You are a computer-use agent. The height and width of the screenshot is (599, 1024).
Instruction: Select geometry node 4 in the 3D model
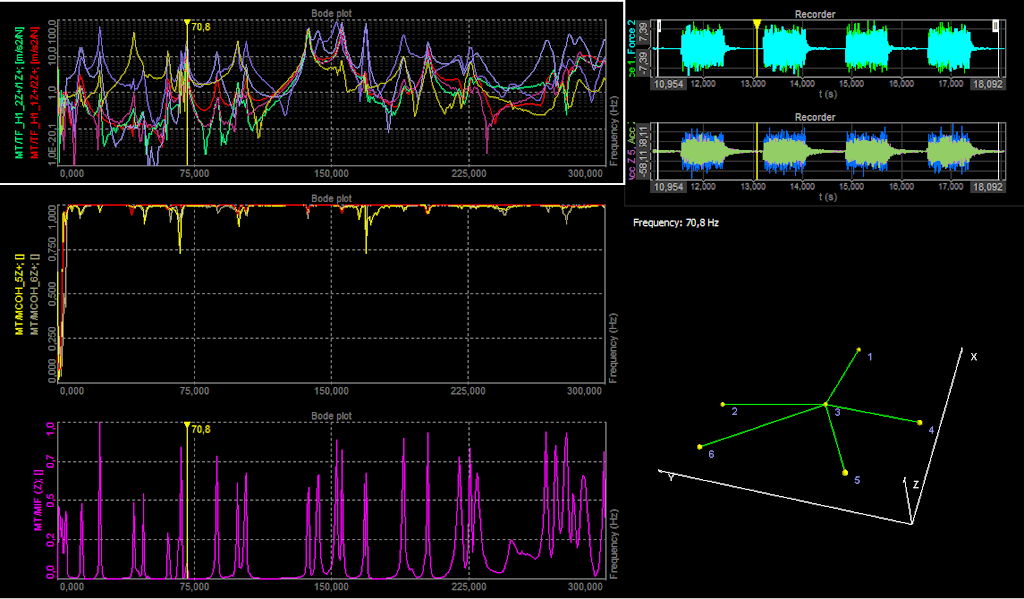click(920, 423)
